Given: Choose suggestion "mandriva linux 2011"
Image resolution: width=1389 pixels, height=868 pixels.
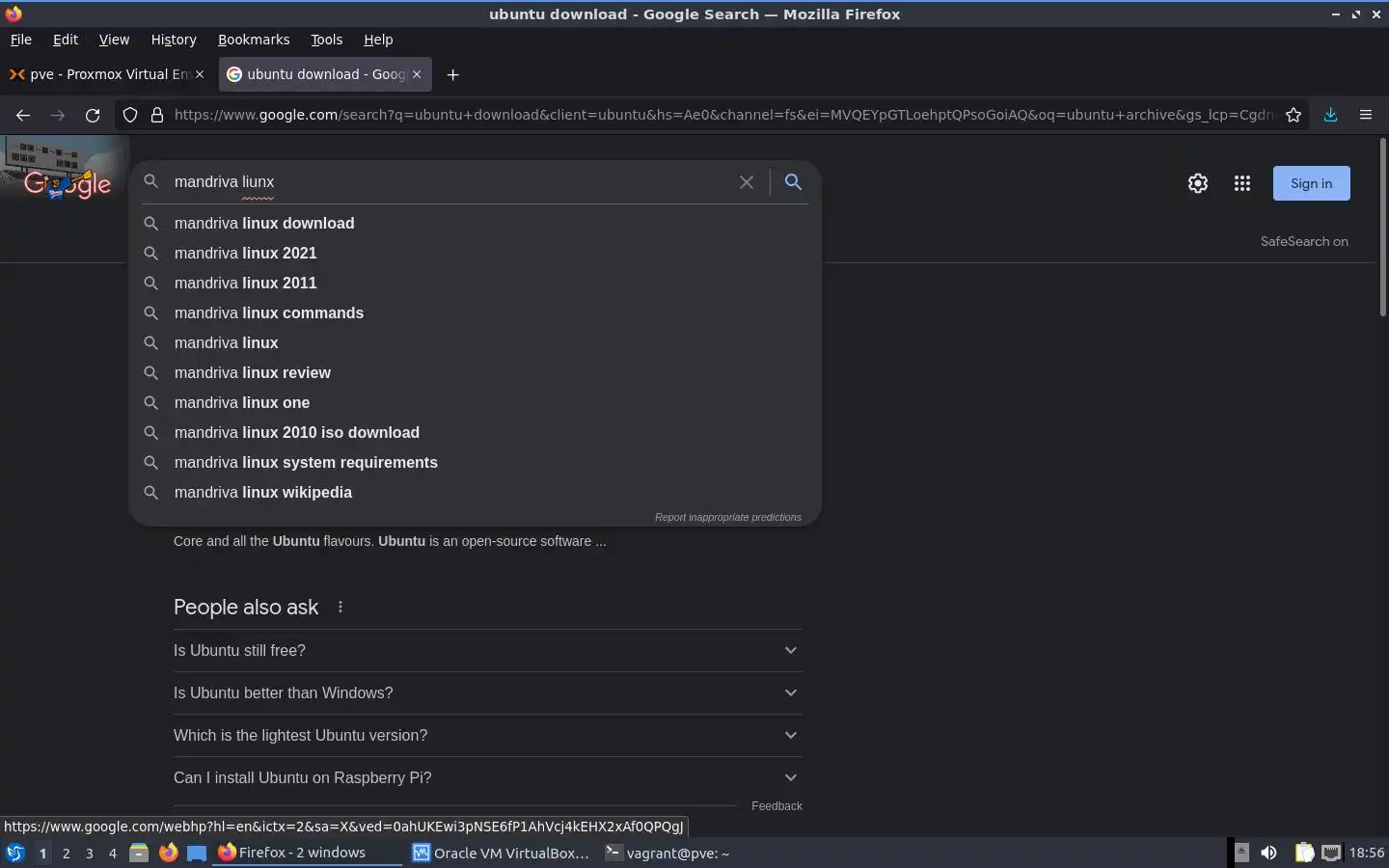Looking at the screenshot, I should click(x=475, y=283).
